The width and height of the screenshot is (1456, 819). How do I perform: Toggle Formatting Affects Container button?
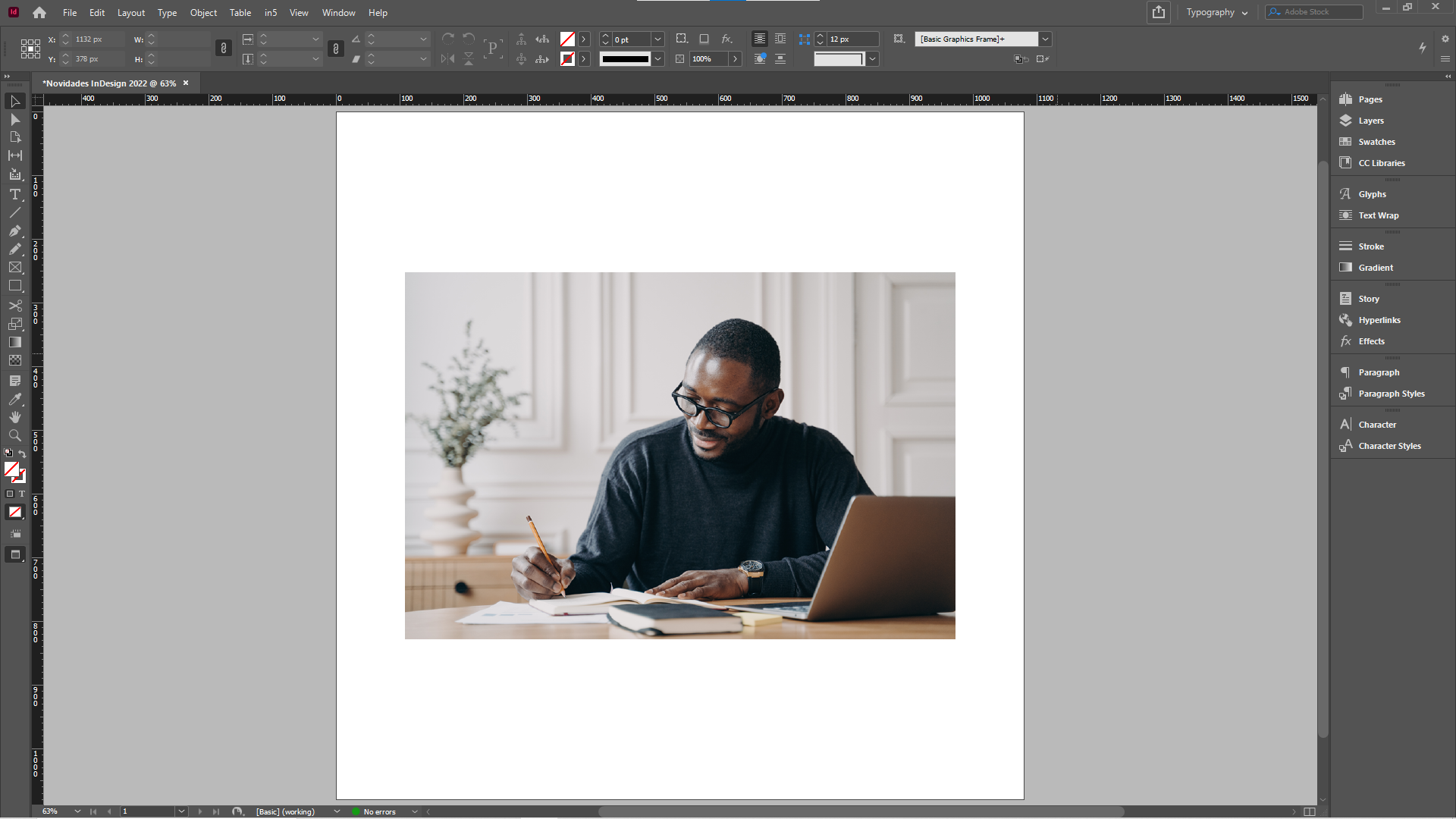pyautogui.click(x=10, y=494)
